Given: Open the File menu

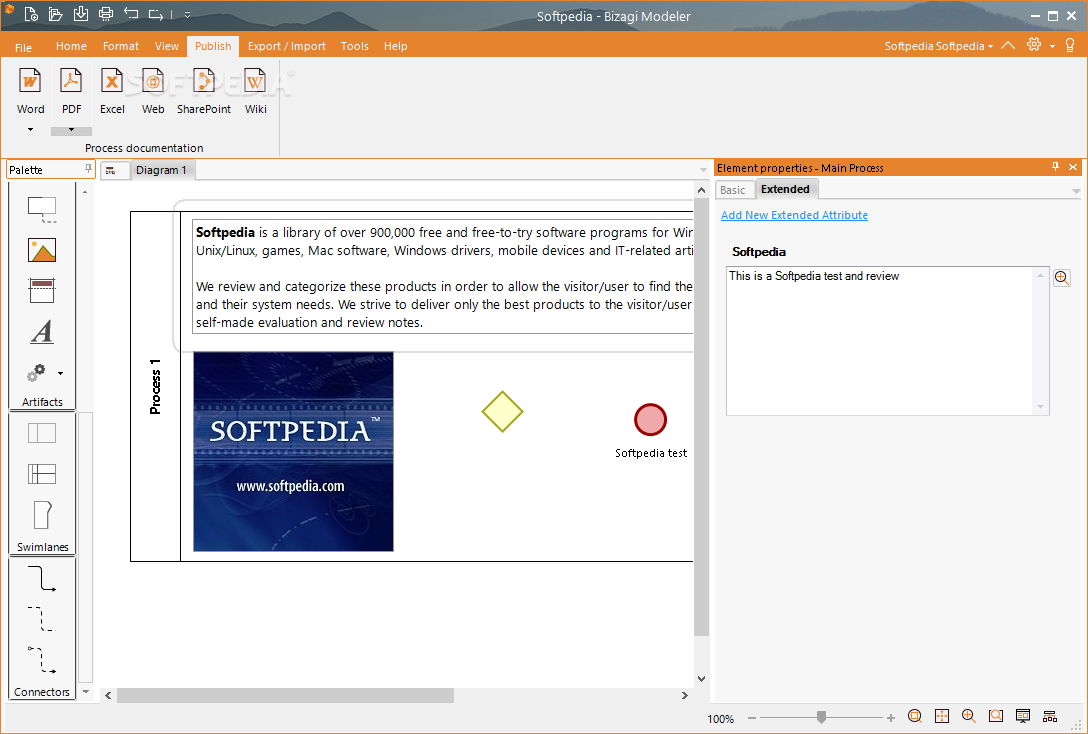Looking at the screenshot, I should click(x=24, y=47).
